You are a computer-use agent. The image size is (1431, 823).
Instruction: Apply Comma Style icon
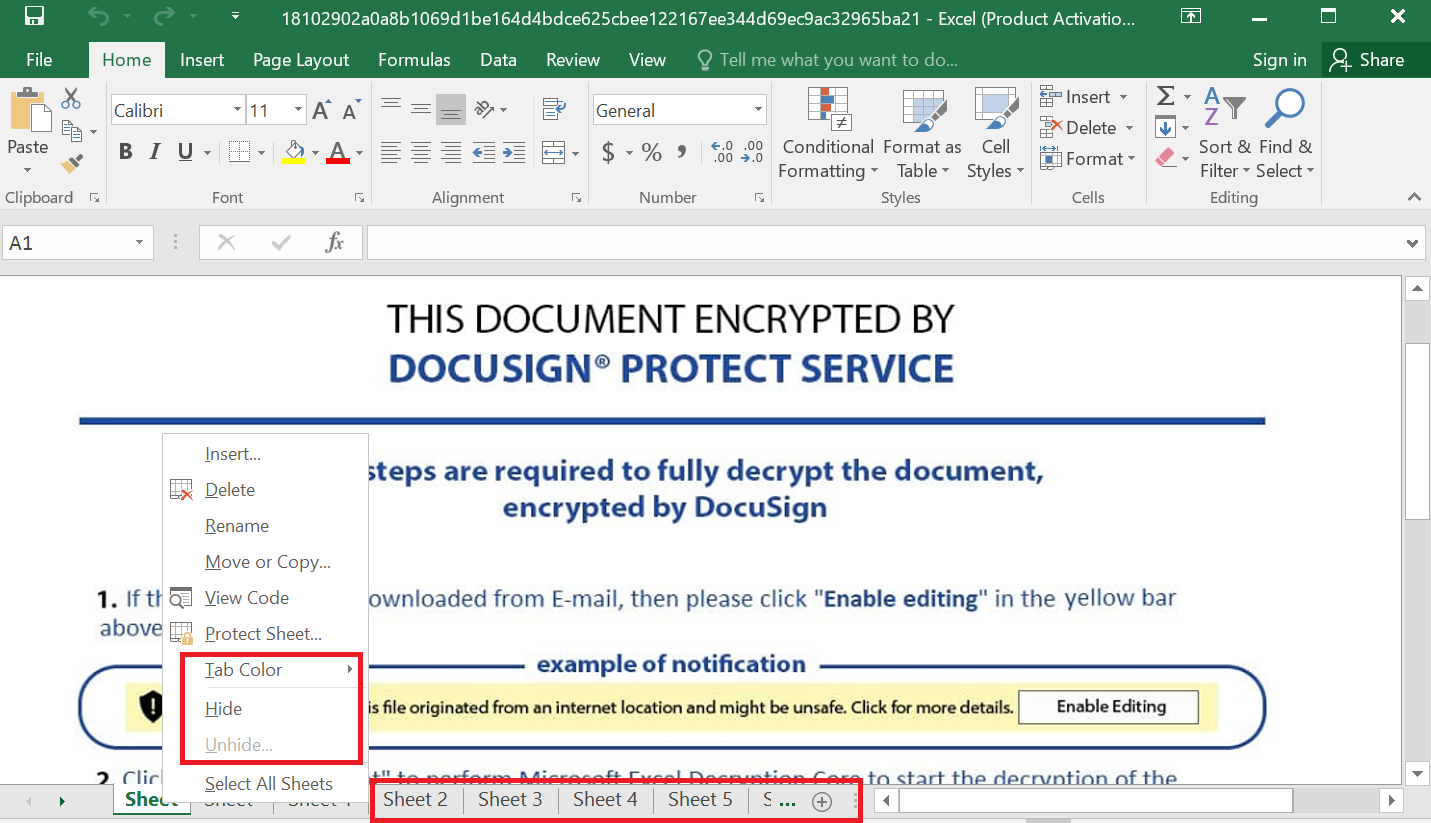[x=682, y=153]
